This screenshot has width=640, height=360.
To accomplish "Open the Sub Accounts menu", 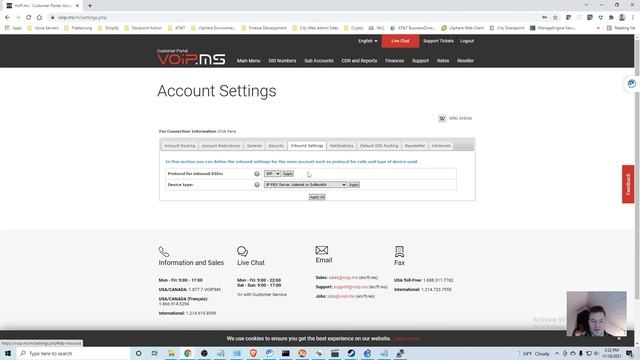I will coord(319,61).
